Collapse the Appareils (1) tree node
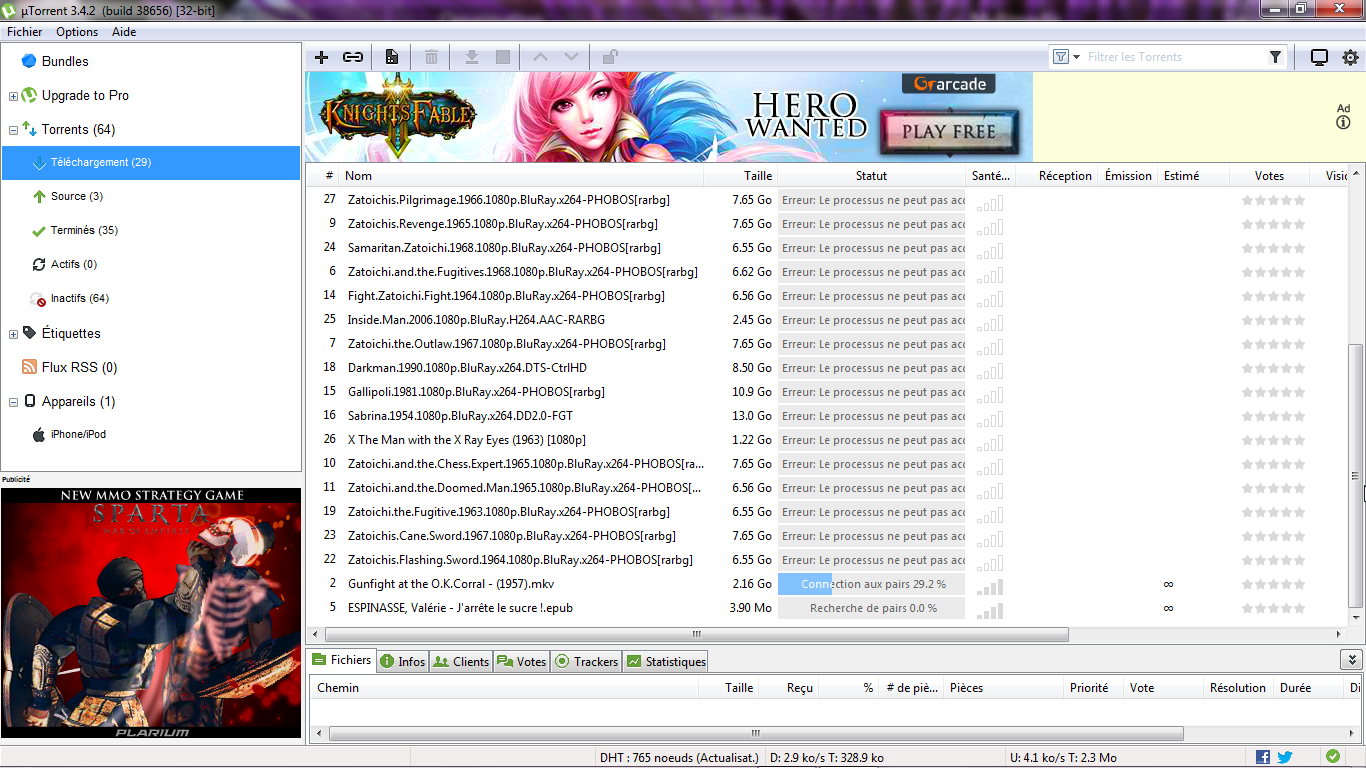This screenshot has height=768, width=1366. click(13, 402)
